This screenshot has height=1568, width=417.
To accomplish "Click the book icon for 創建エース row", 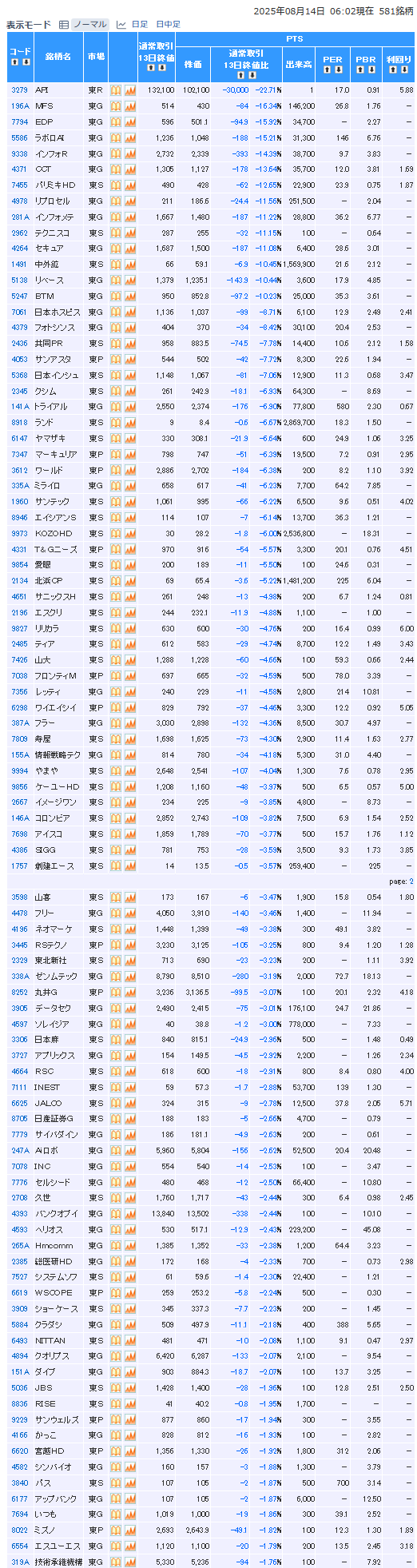I will click(x=115, y=866).
